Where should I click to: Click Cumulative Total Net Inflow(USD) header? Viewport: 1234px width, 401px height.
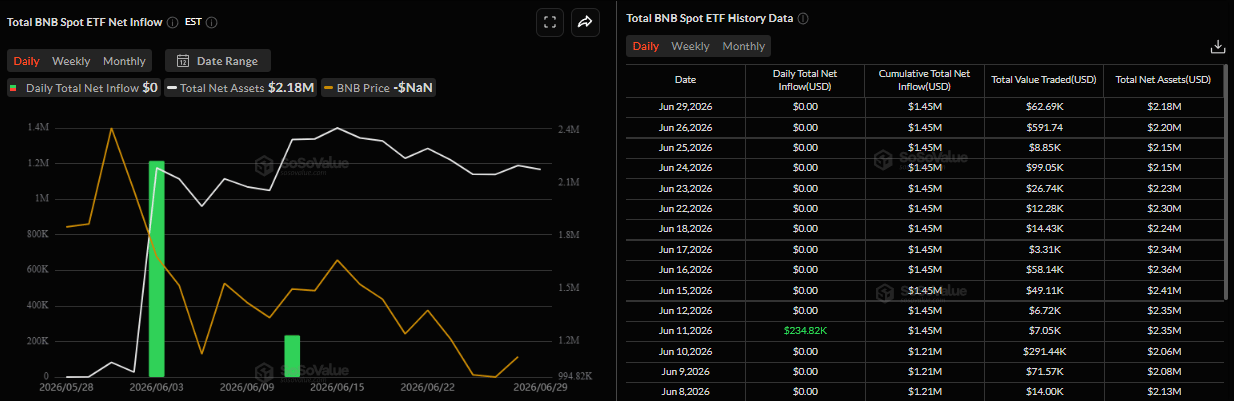pyautogui.click(x=924, y=80)
